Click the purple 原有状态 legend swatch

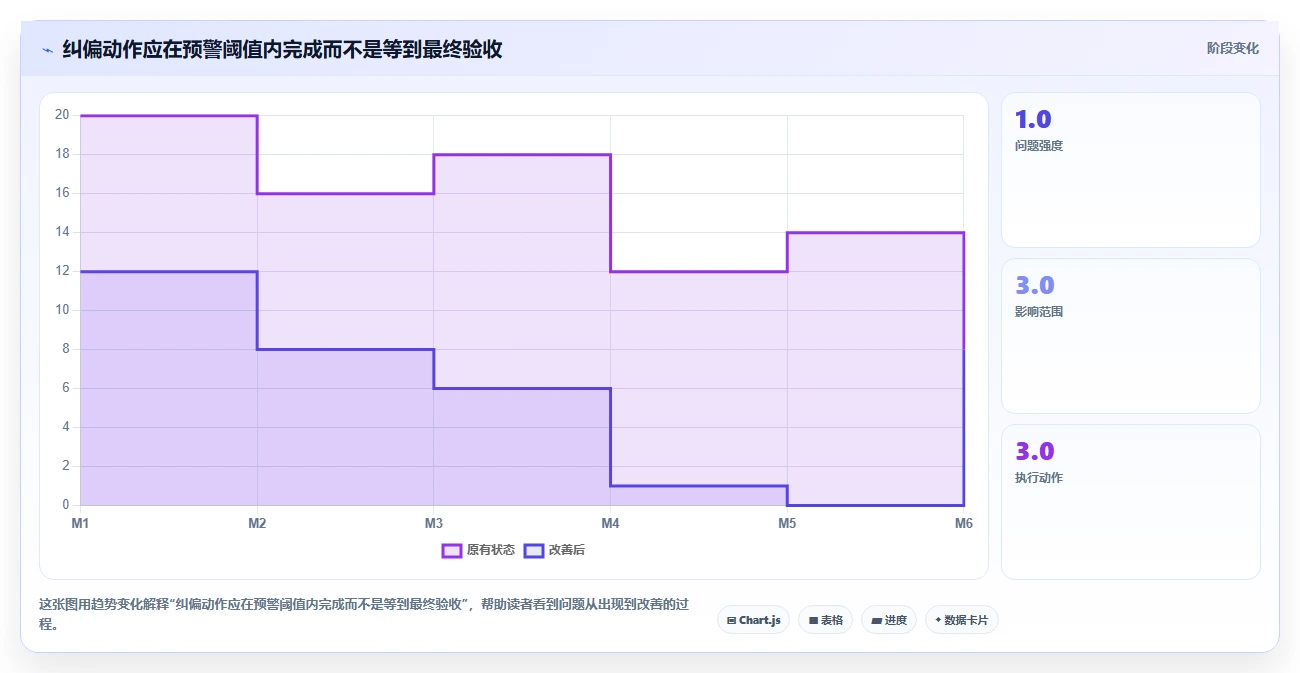click(452, 550)
